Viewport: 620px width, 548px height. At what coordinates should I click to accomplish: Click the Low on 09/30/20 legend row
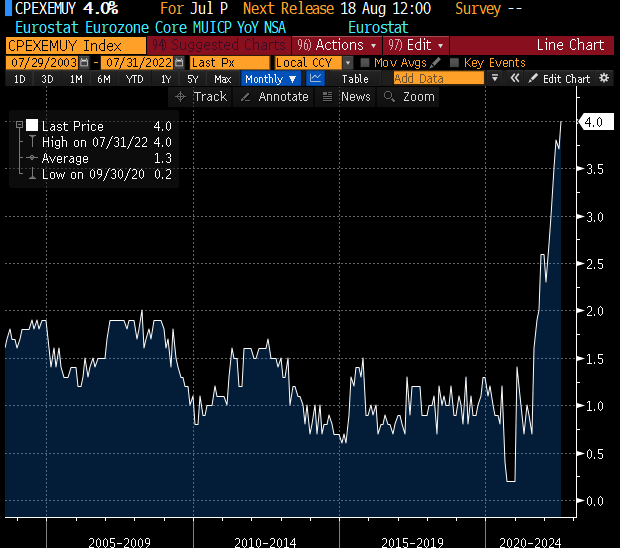(x=107, y=174)
